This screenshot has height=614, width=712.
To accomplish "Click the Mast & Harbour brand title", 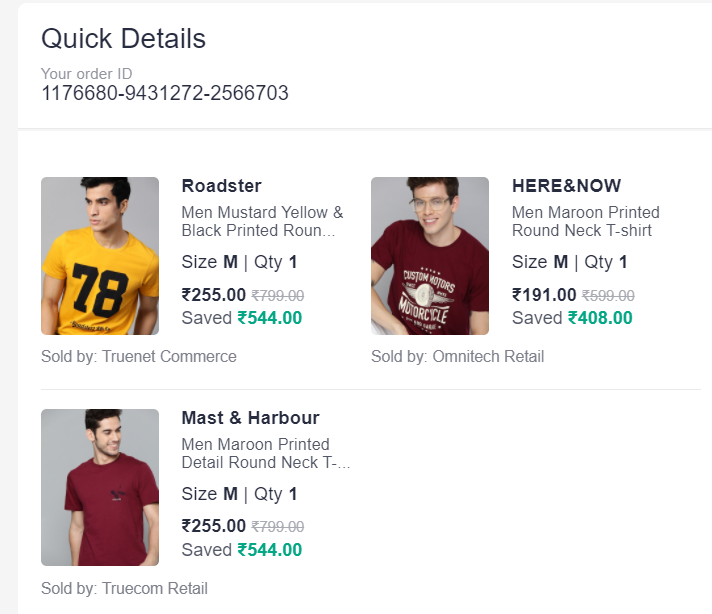I will click(250, 418).
